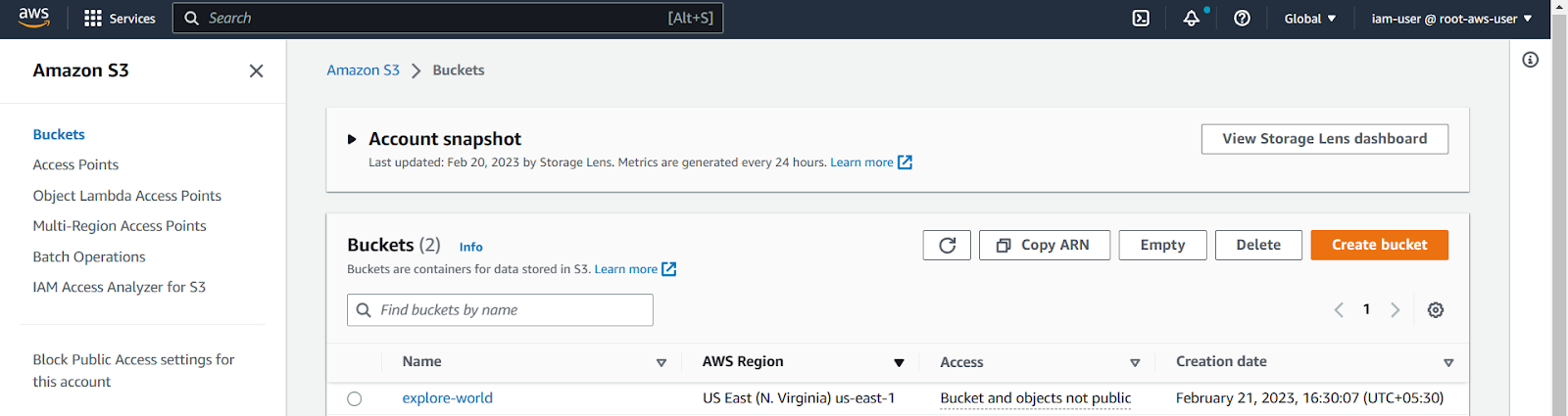The image size is (1568, 416).
Task: Open the help question mark icon
Action: pos(1242,19)
